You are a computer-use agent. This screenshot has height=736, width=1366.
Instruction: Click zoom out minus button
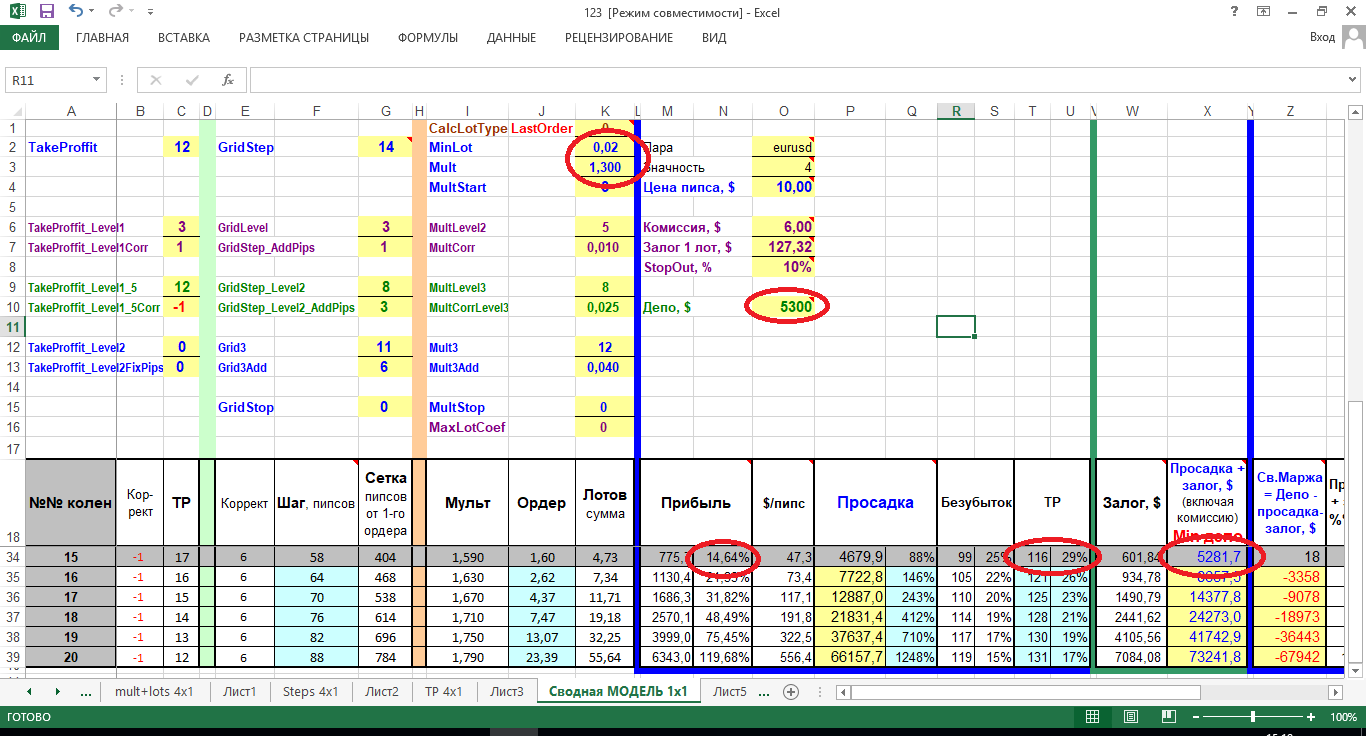(x=1196, y=717)
